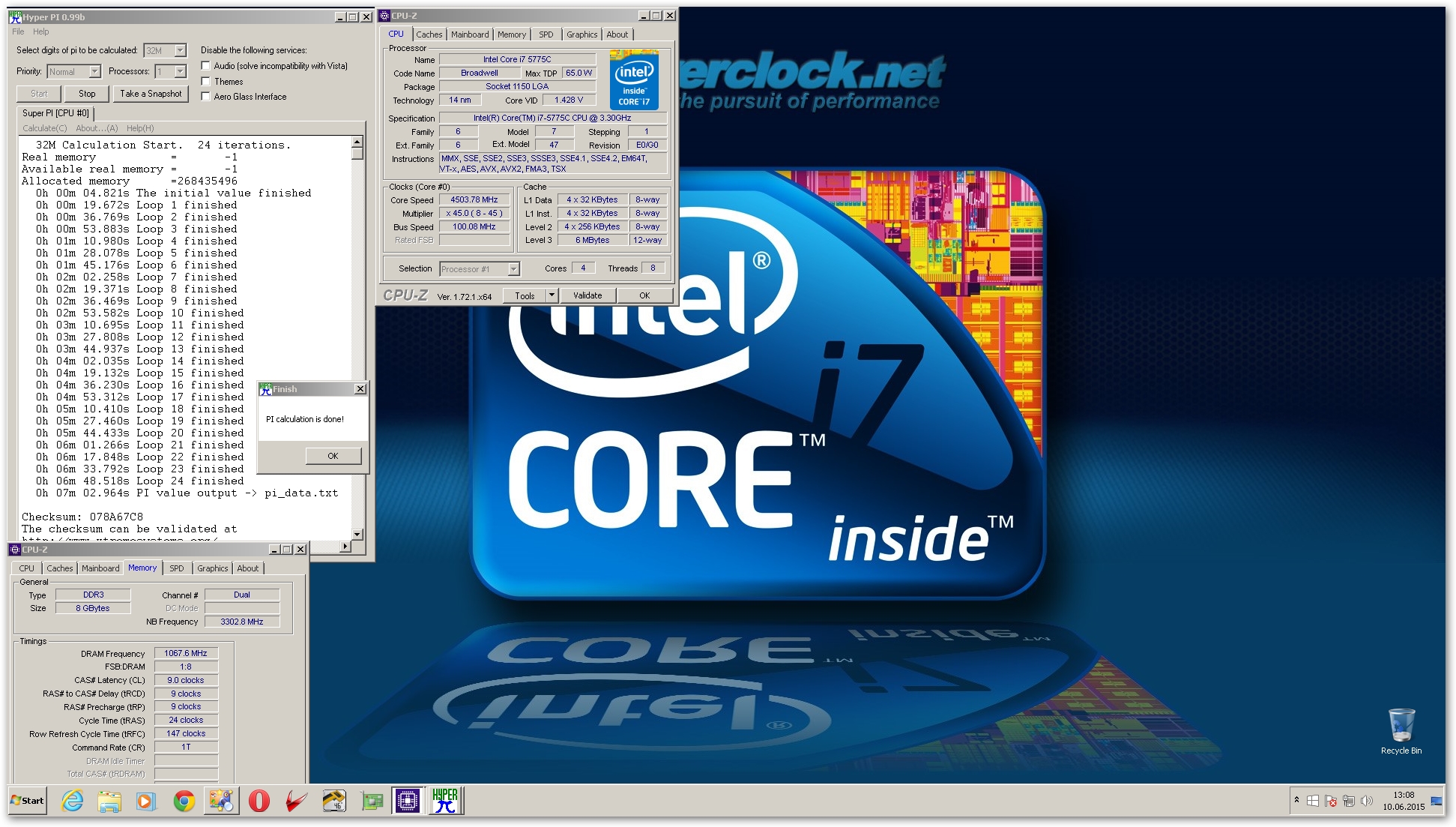
Task: Open Windows Media Player taskbar icon
Action: point(145,801)
